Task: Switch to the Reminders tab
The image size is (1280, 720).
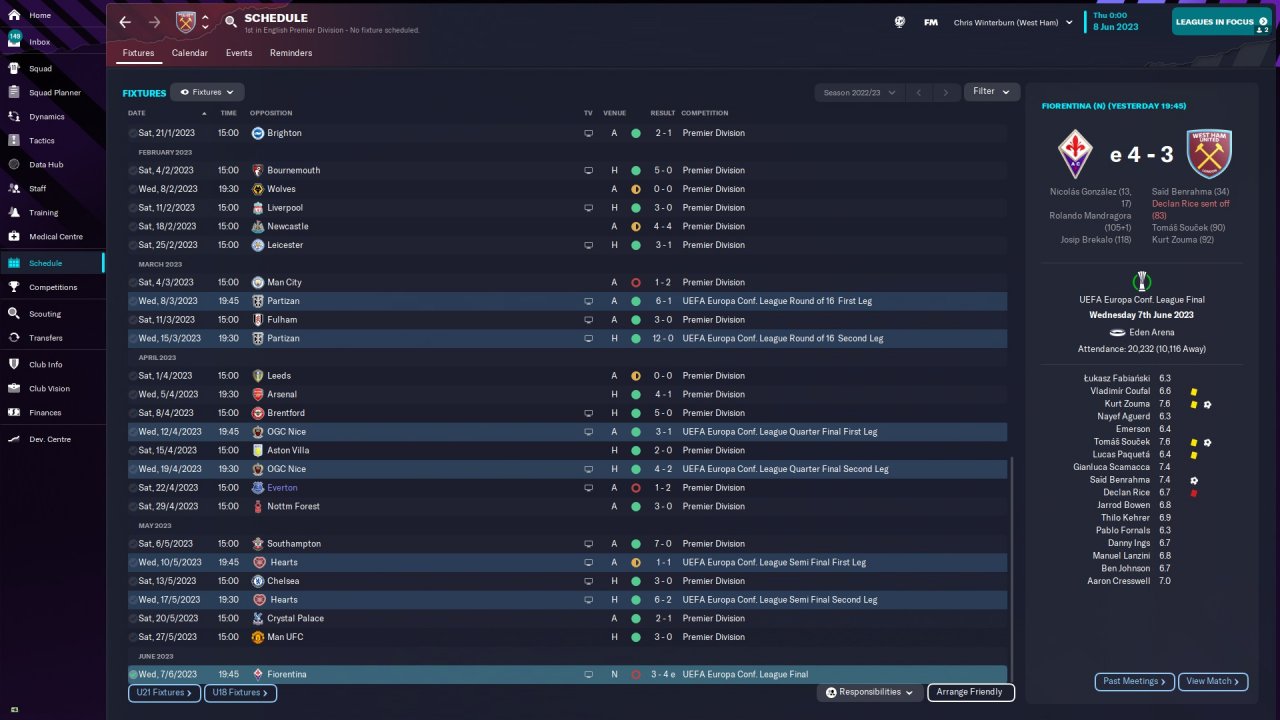Action: 291,53
